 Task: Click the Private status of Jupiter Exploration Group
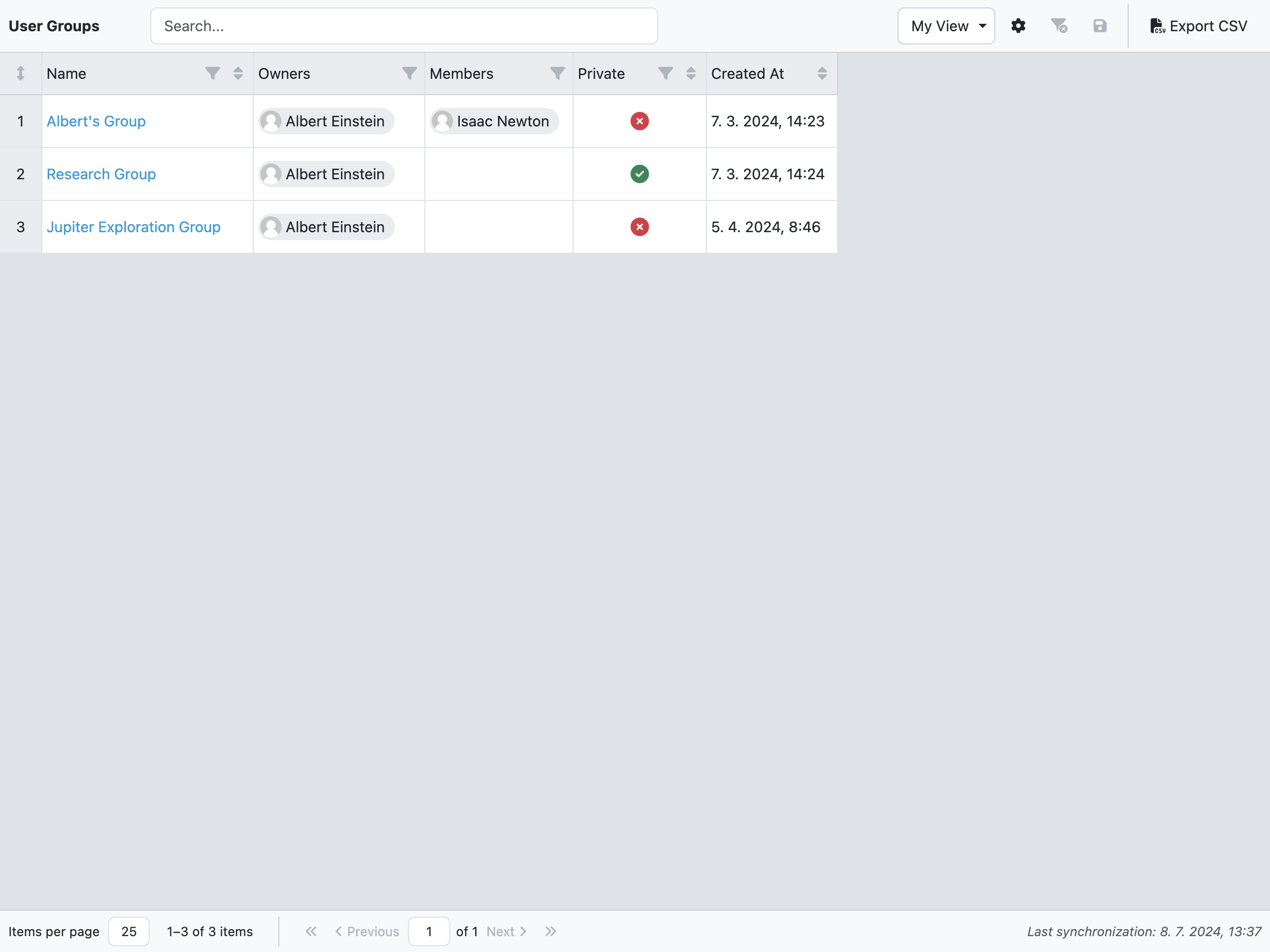point(640,227)
